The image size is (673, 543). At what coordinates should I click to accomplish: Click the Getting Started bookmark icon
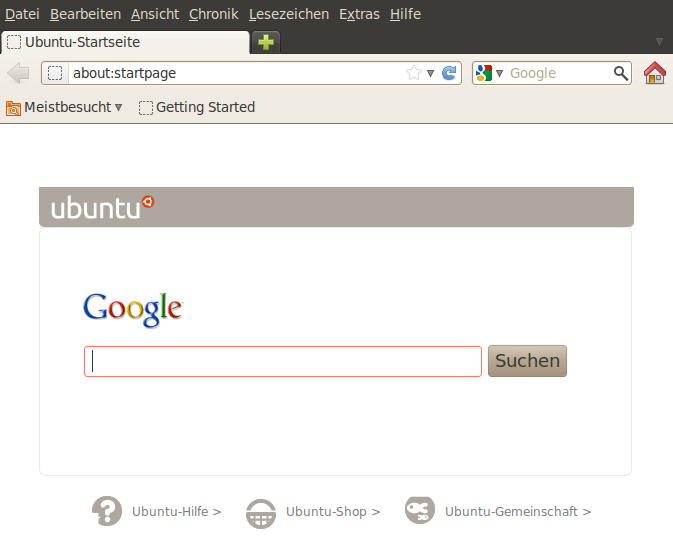(146, 108)
